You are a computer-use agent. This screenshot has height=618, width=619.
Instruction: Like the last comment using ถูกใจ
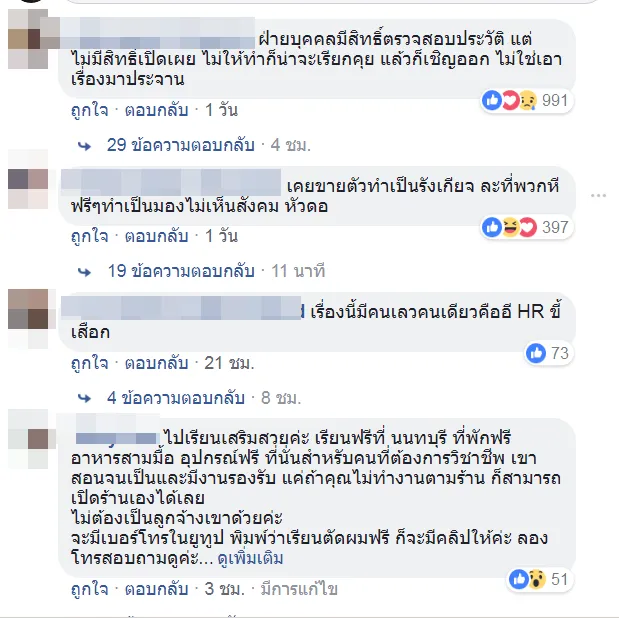(x=89, y=589)
